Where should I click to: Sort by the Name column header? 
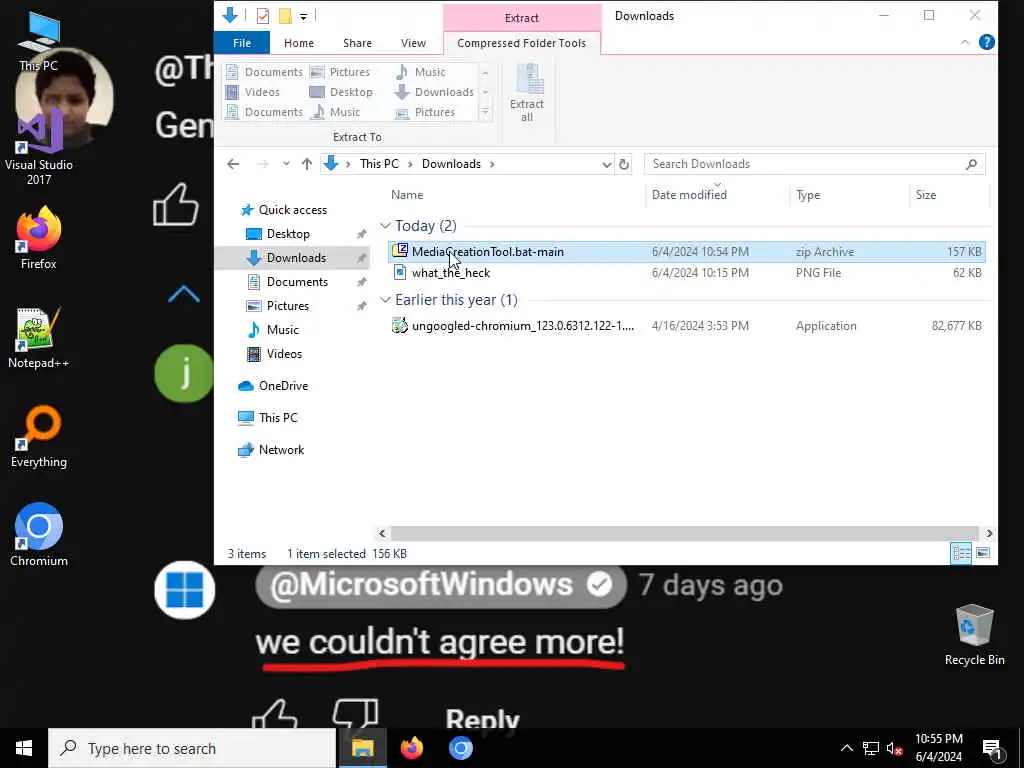click(515, 195)
